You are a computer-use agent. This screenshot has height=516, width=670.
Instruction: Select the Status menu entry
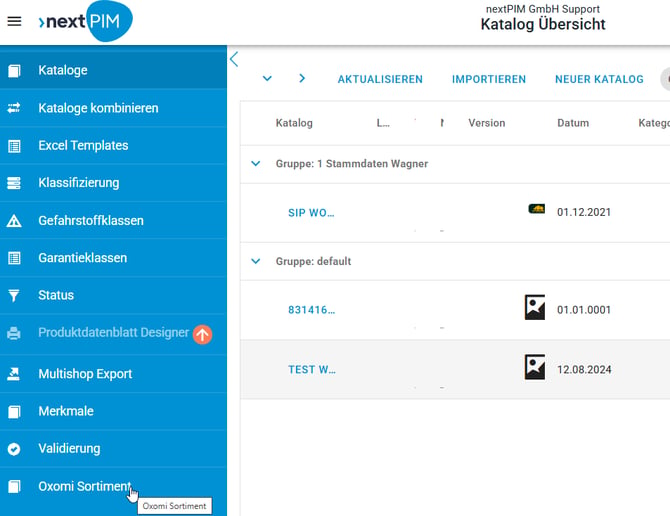(113, 295)
